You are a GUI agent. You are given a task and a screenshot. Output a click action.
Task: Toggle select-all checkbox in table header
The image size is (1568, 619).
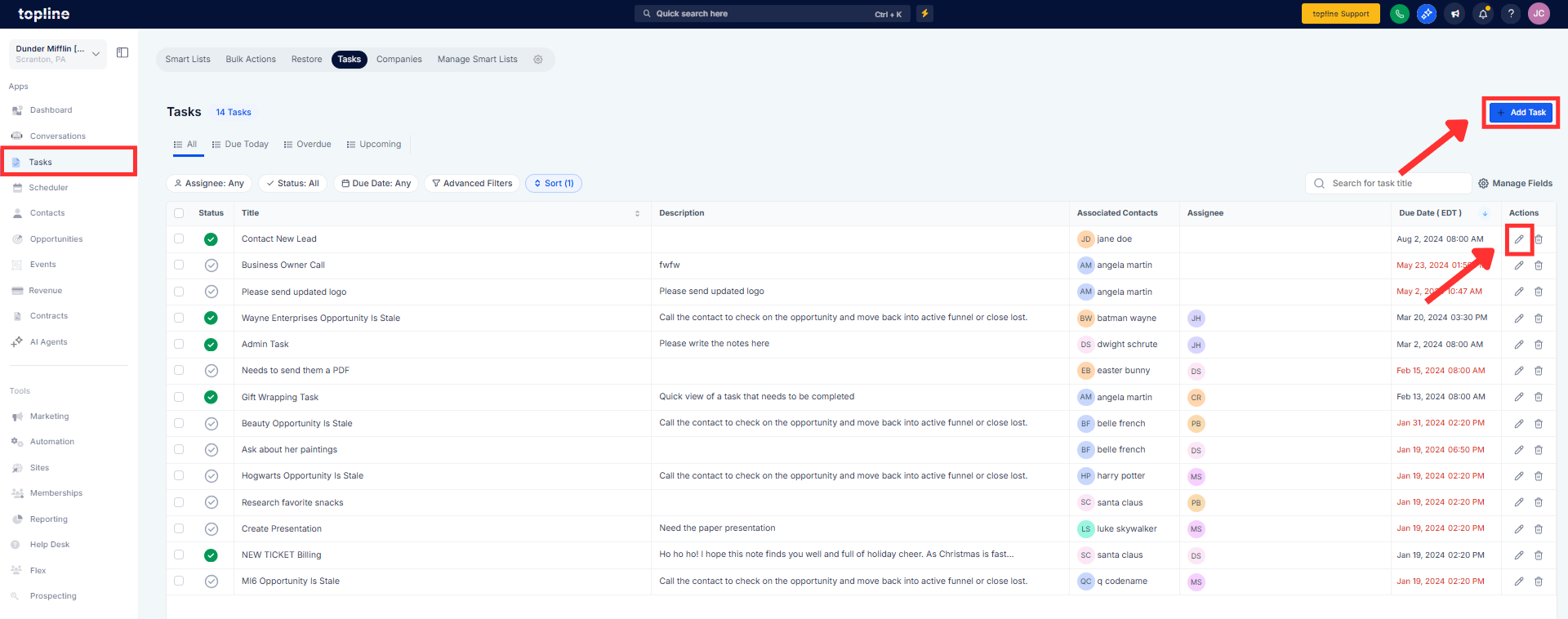[179, 213]
